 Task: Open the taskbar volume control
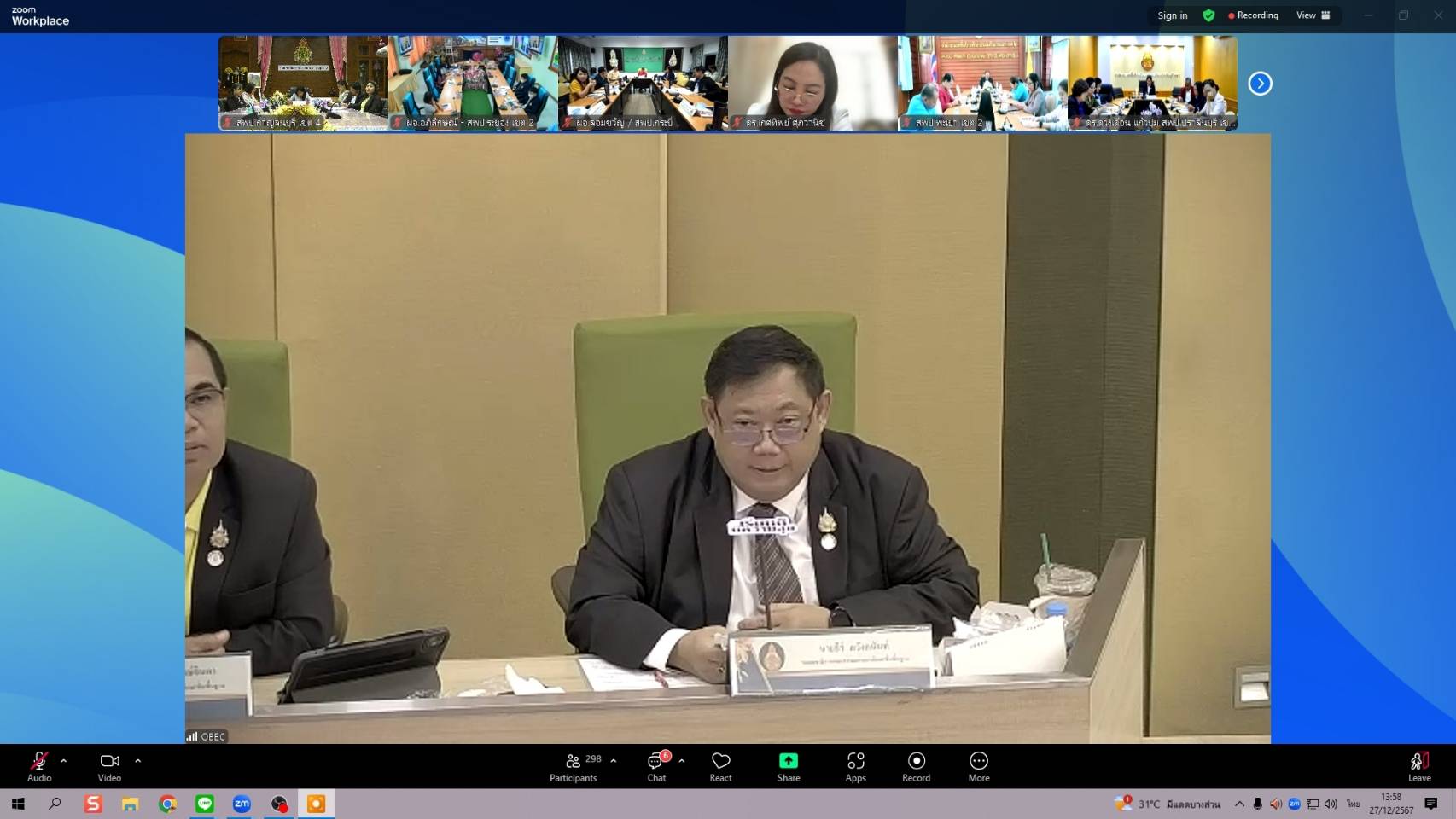1329,803
